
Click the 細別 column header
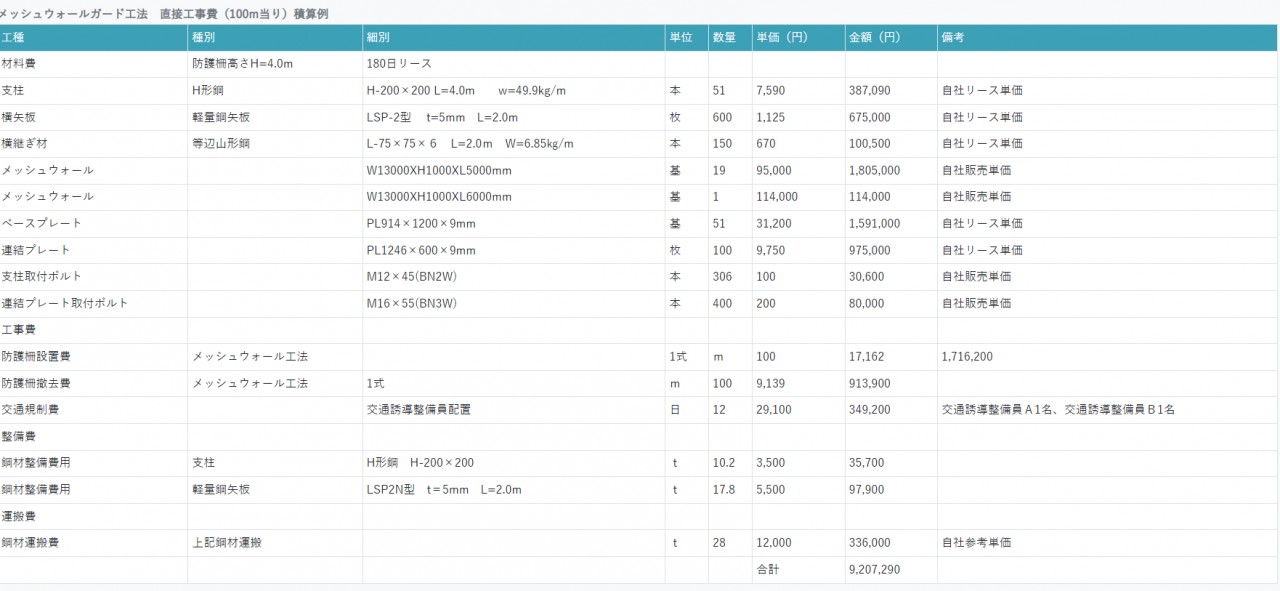(514, 38)
